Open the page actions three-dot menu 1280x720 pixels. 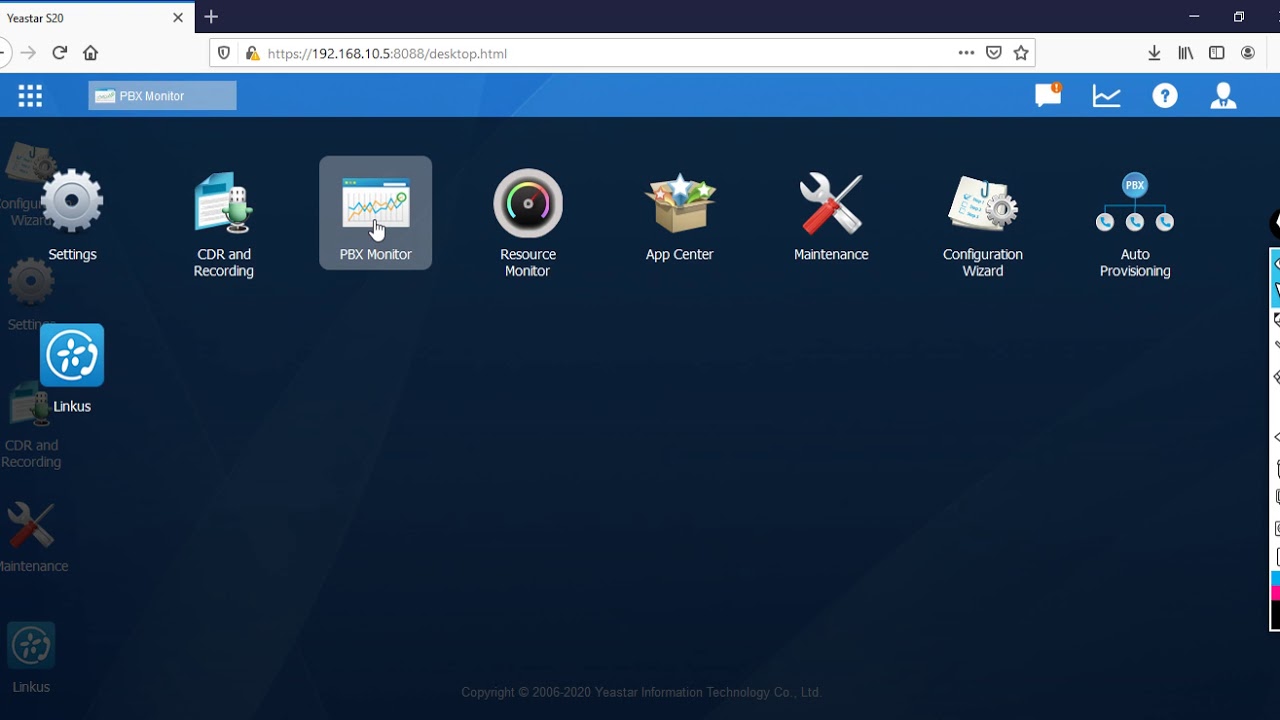coord(966,53)
